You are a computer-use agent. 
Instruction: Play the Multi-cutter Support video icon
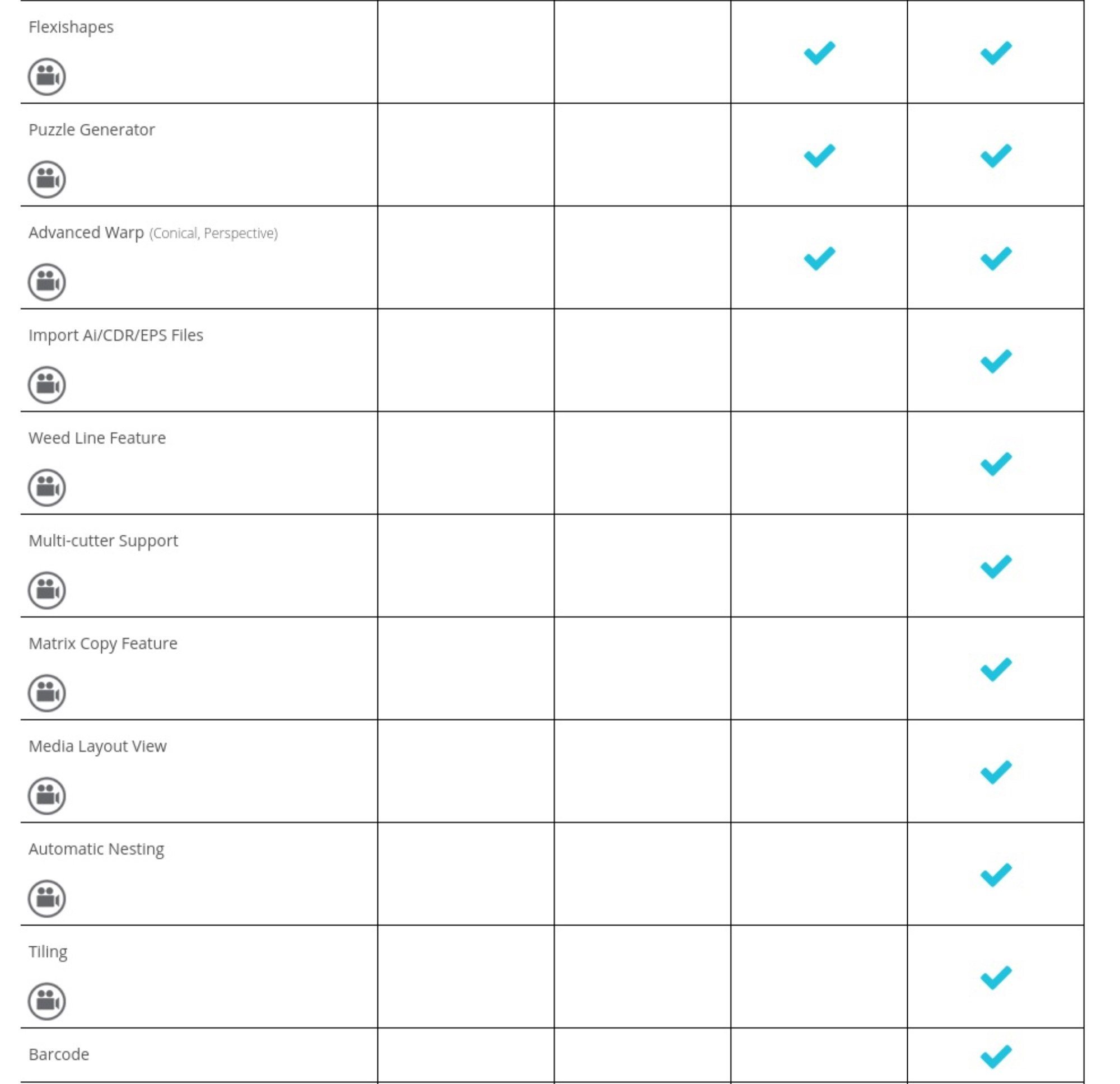click(x=47, y=590)
